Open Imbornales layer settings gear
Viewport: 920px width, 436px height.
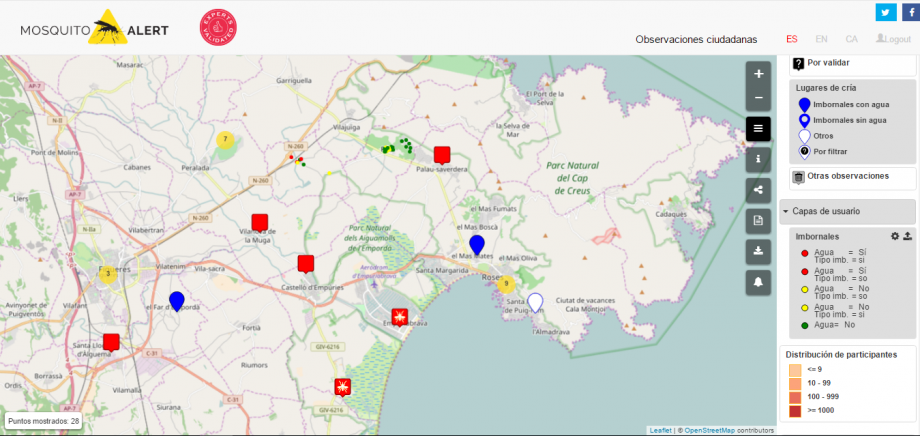point(896,236)
